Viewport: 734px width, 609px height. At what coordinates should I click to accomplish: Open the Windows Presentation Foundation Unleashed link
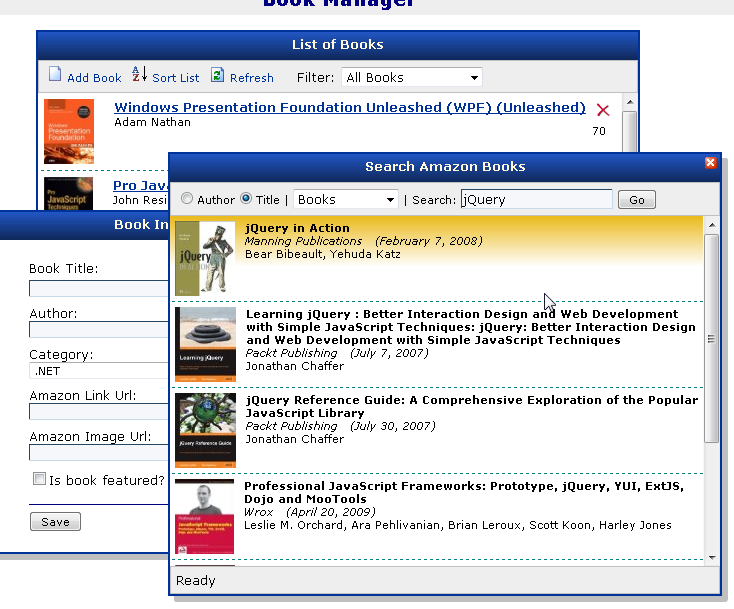349,107
